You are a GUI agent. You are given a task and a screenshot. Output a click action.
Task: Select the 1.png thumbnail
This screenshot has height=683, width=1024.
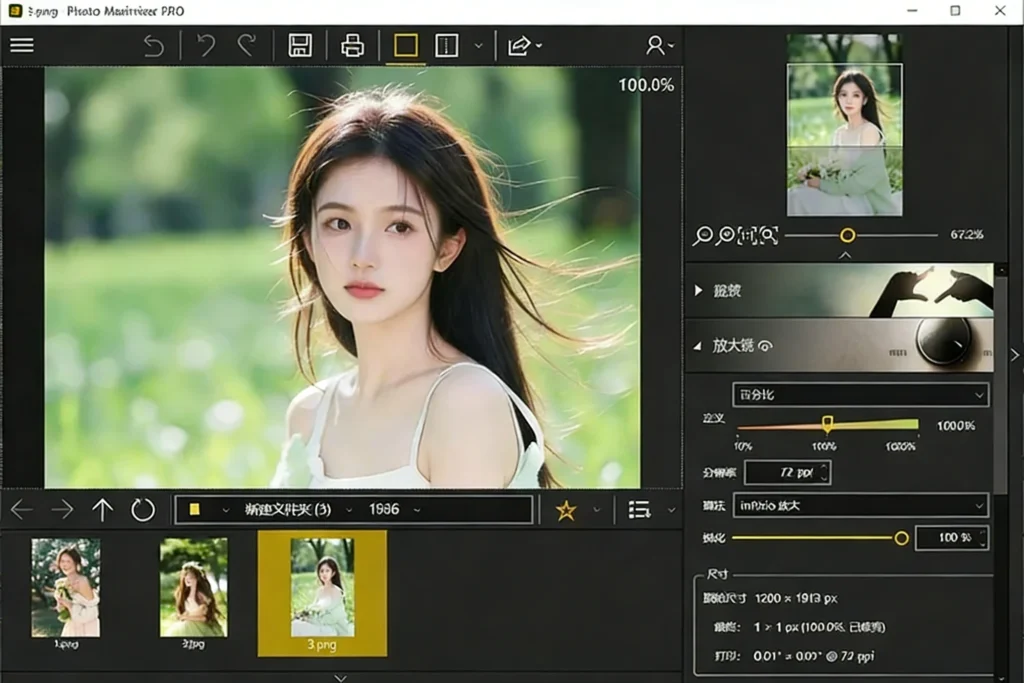65,589
